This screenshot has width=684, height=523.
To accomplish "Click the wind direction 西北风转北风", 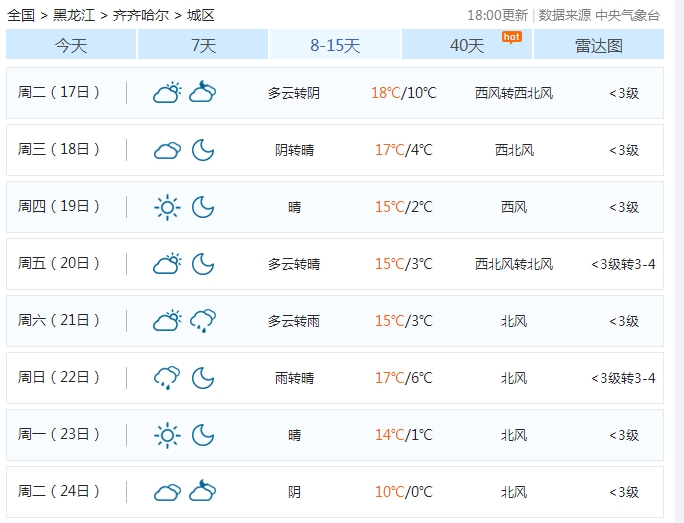I will click(x=514, y=264).
